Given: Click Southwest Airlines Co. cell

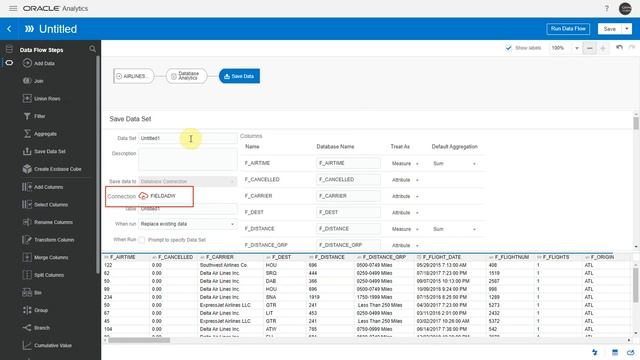Looking at the screenshot, I should pyautogui.click(x=223, y=265).
